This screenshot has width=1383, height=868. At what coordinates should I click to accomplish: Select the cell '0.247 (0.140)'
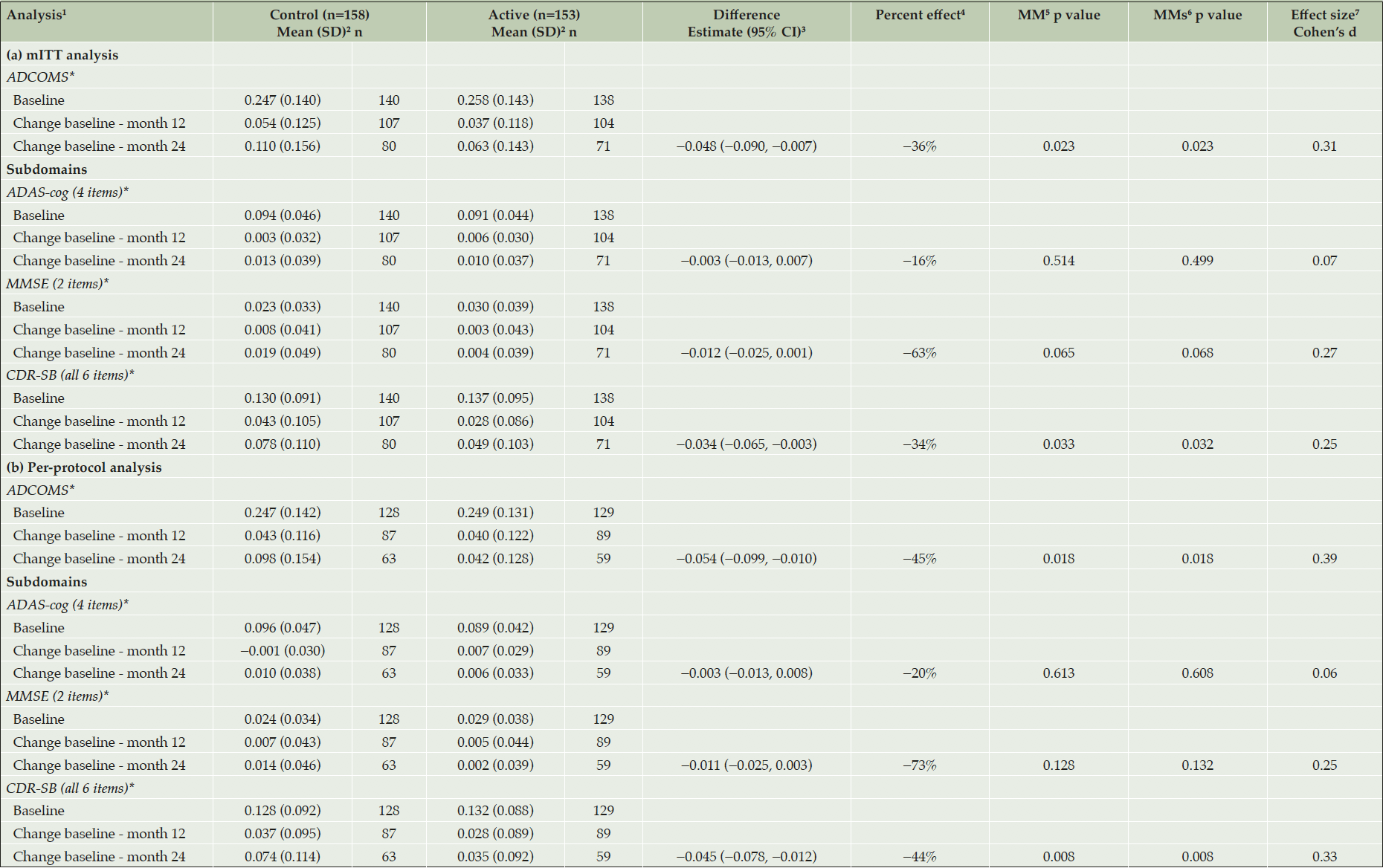tap(283, 100)
